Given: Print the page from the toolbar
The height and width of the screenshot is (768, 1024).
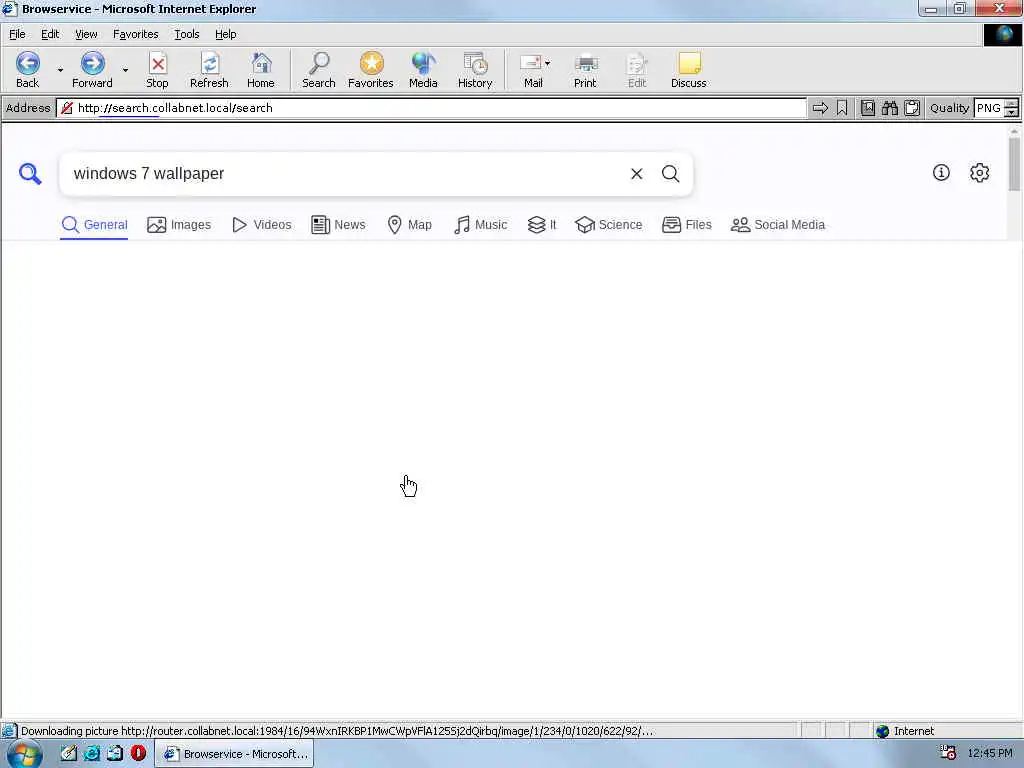Looking at the screenshot, I should click(585, 70).
